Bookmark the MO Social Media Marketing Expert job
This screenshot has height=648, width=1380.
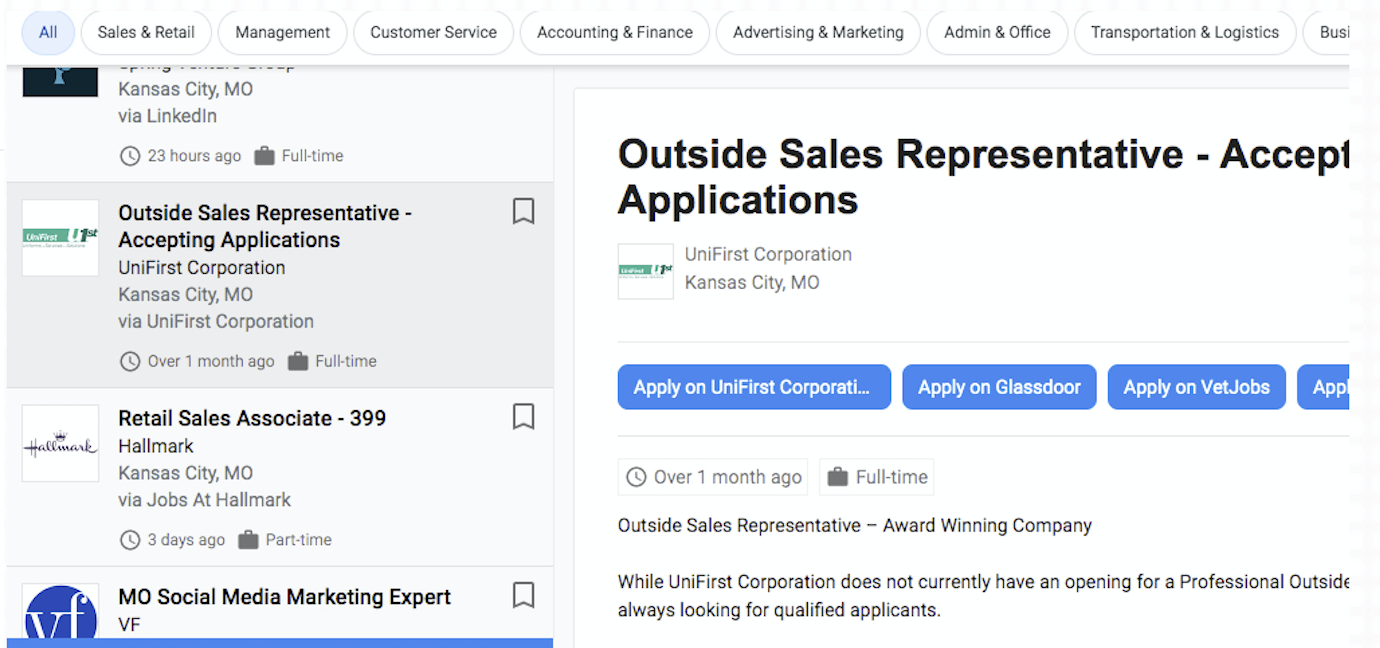[523, 595]
